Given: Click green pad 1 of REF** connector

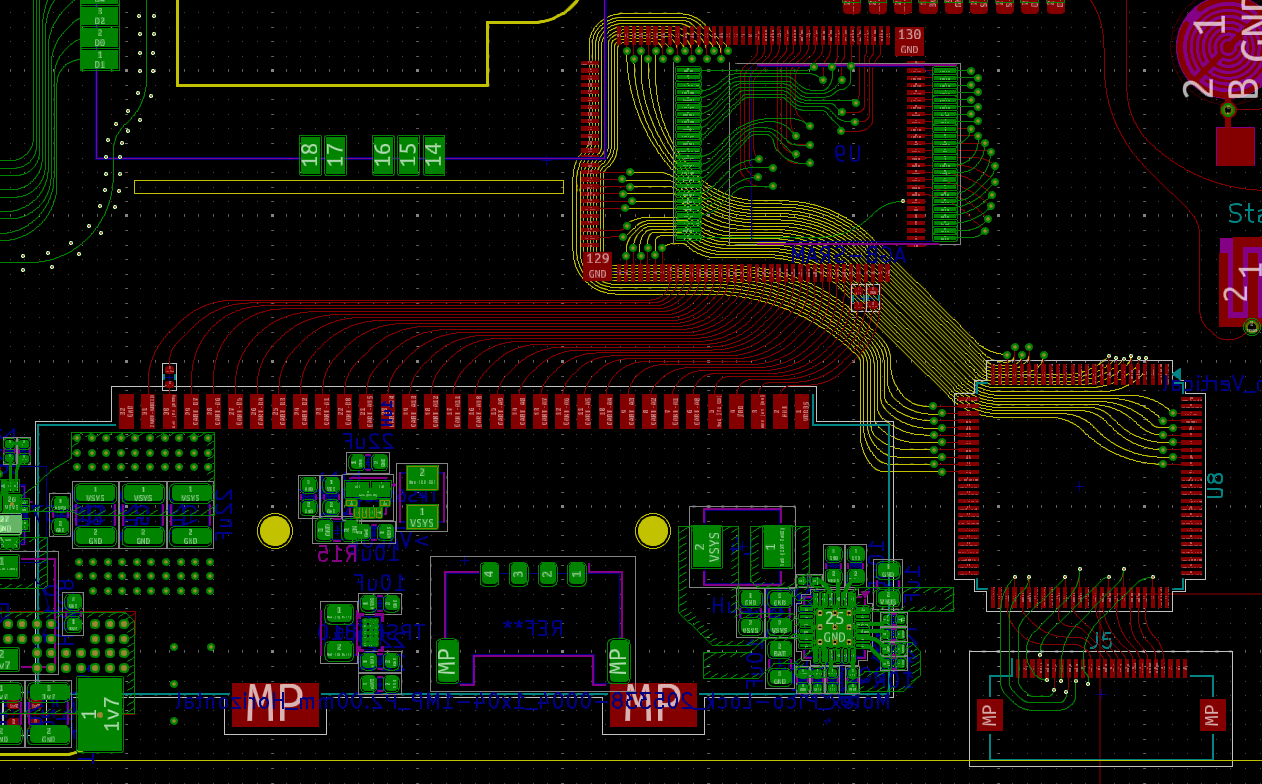Looking at the screenshot, I should tap(577, 574).
